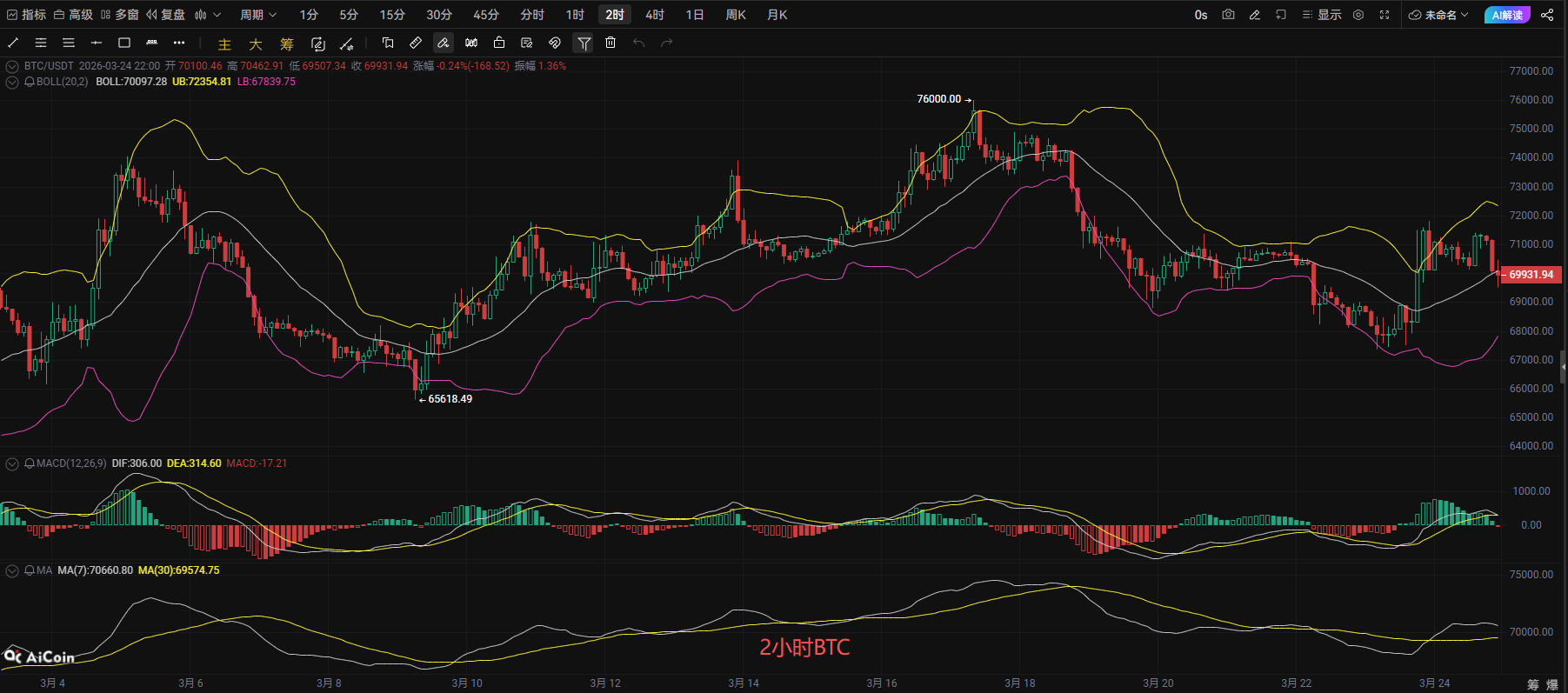1568x693 pixels.
Task: Toggle the highlighted eraser pen tool
Action: pos(444,43)
